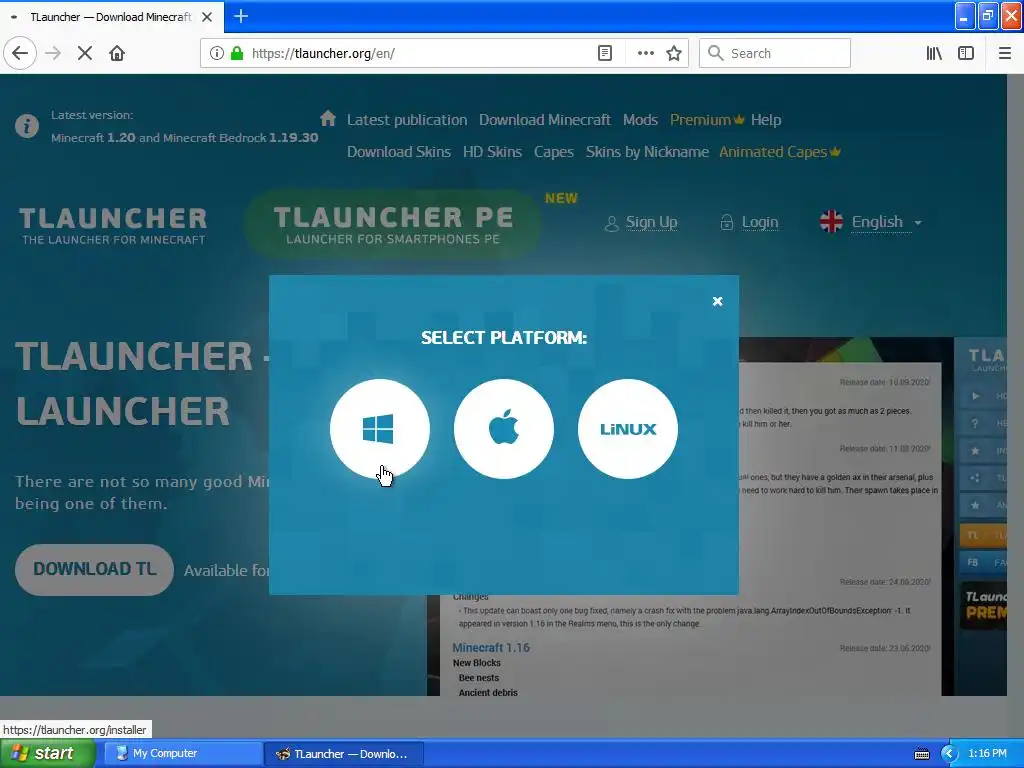Open Download Skins menu item
The image size is (1024, 768).
[398, 152]
